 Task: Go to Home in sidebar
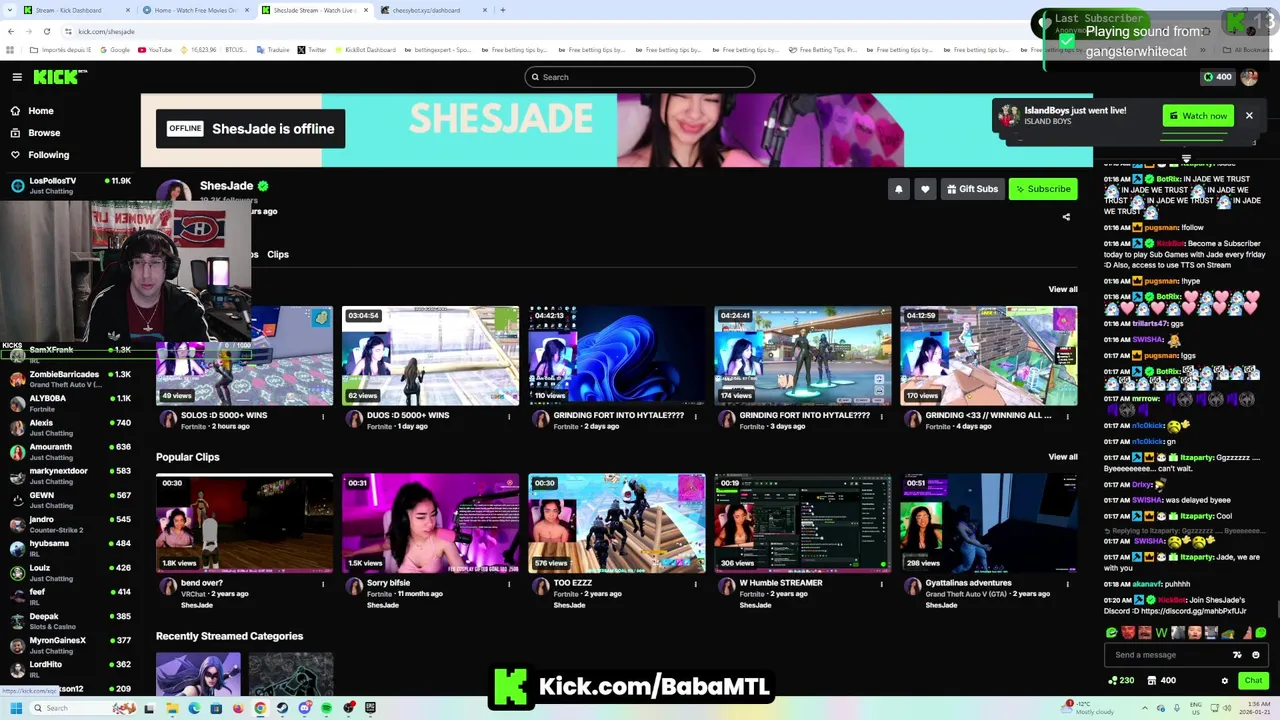coord(41,111)
